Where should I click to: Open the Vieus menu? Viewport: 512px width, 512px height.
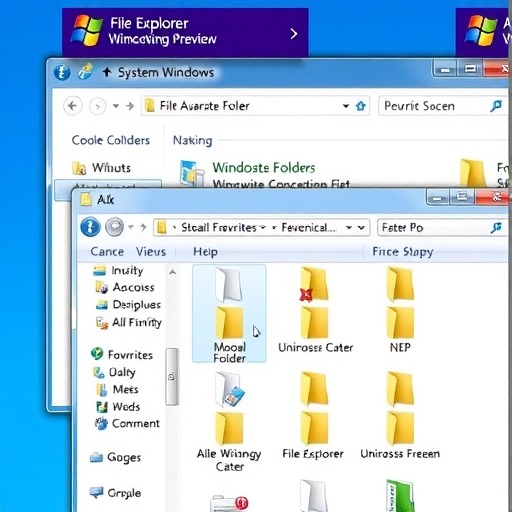tap(151, 252)
